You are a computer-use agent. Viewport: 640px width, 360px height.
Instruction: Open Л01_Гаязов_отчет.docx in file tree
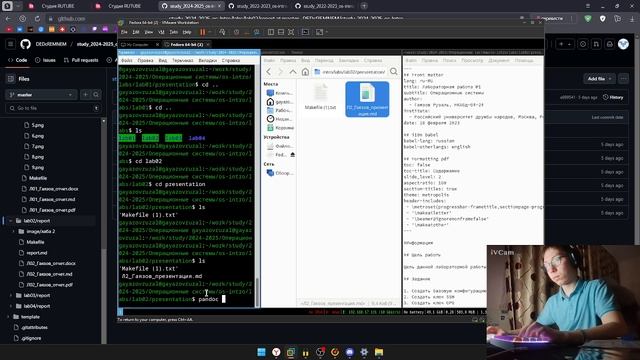(53, 189)
